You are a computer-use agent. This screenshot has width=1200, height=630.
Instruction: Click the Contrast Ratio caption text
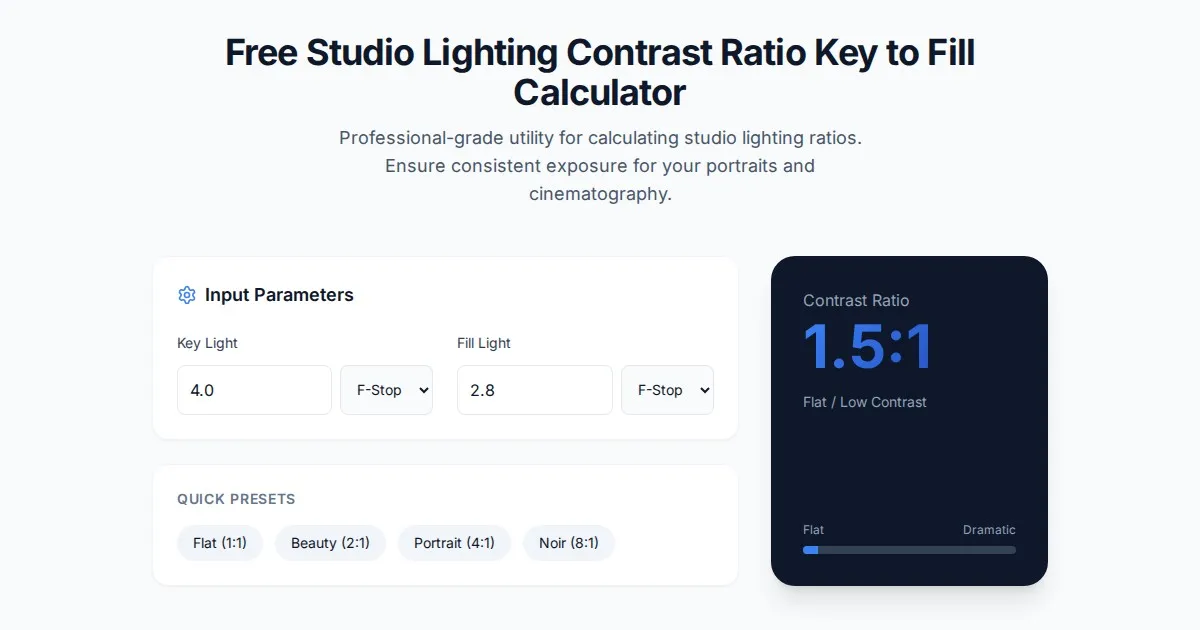856,300
